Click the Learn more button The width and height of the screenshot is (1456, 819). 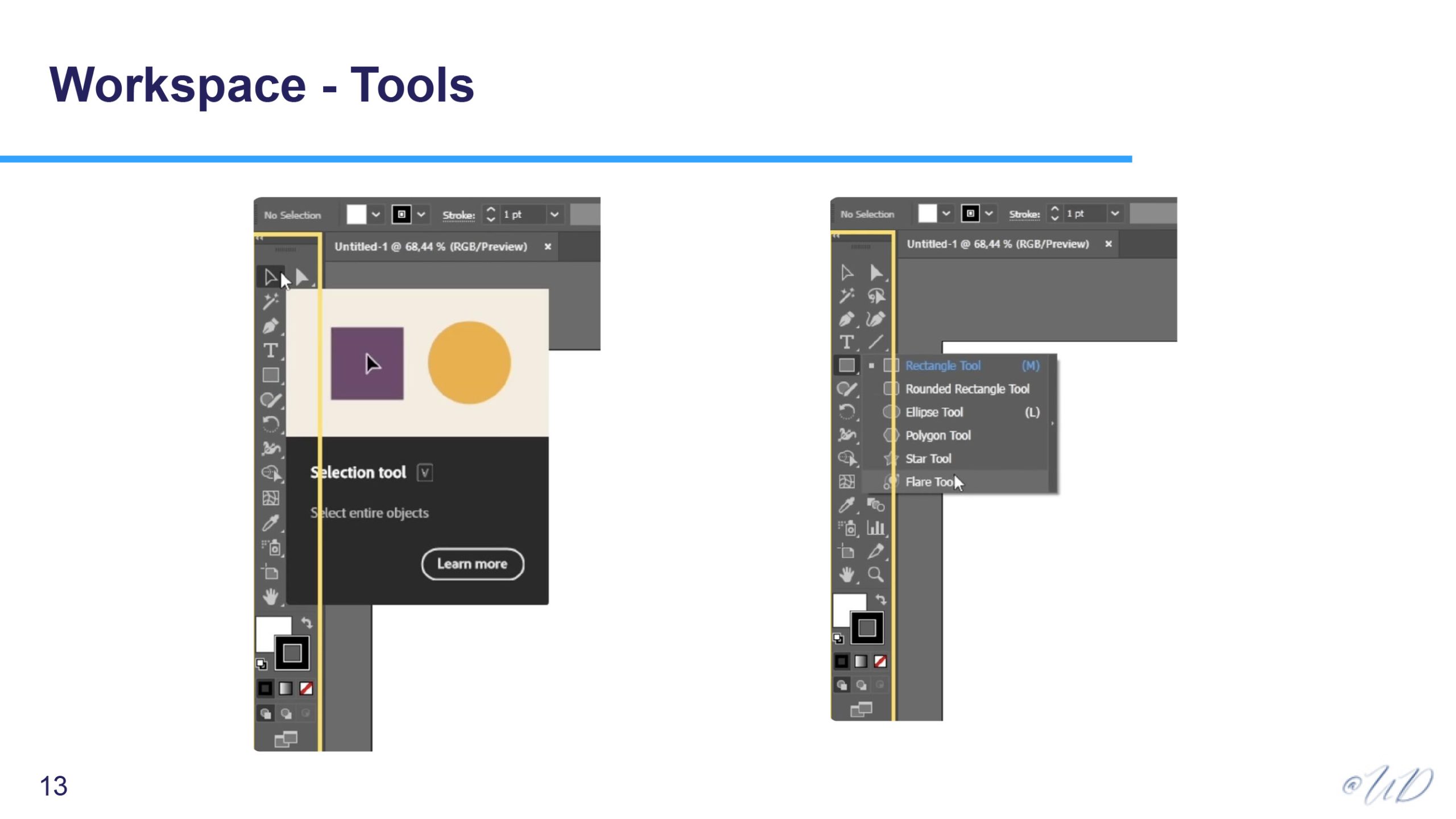(x=472, y=564)
